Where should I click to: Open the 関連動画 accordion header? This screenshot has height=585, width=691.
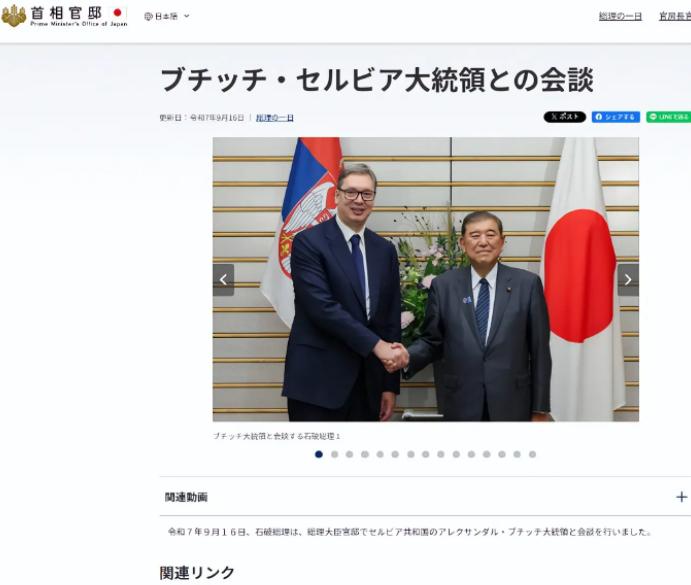point(425,497)
